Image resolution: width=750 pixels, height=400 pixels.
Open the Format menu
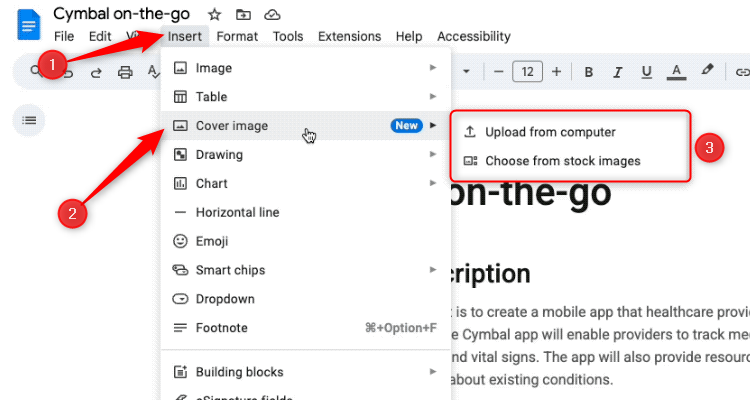tap(237, 36)
